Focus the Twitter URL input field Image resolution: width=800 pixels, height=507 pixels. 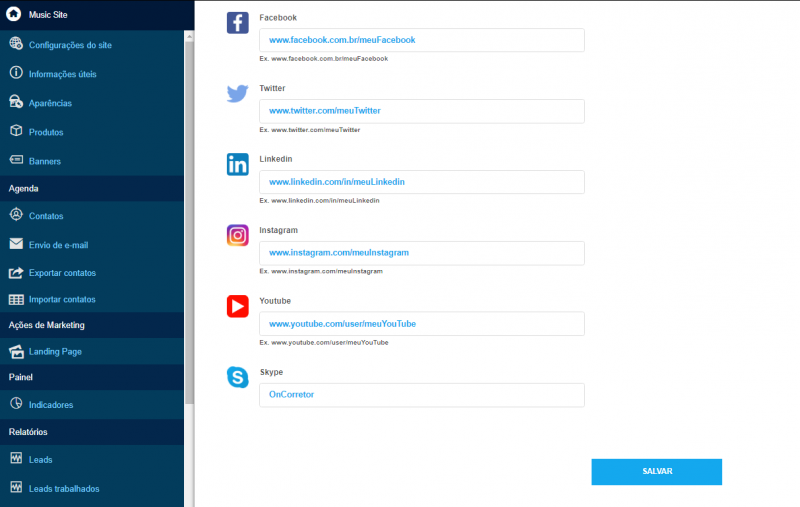click(422, 111)
